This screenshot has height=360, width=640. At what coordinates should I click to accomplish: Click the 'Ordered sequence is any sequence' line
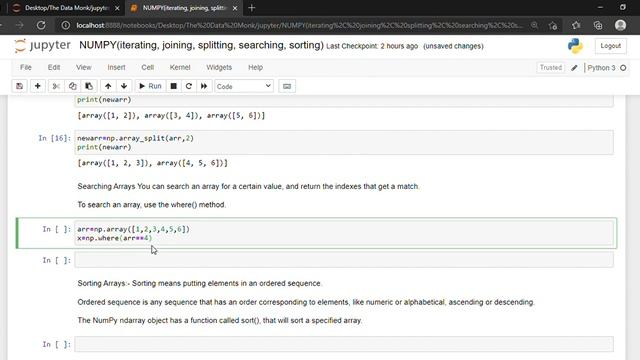[306, 302]
